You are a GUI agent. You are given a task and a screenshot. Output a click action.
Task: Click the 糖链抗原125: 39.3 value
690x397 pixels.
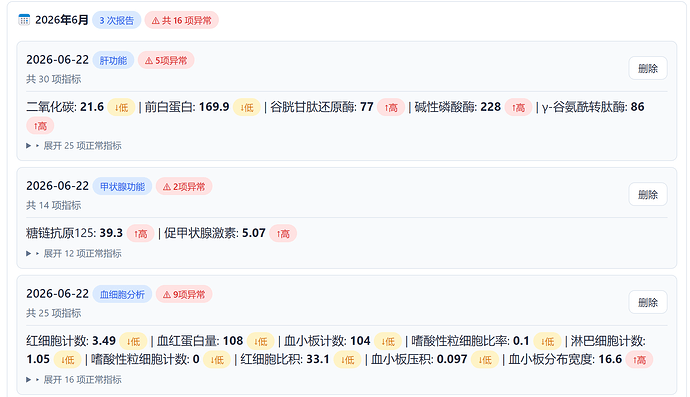(x=74, y=233)
